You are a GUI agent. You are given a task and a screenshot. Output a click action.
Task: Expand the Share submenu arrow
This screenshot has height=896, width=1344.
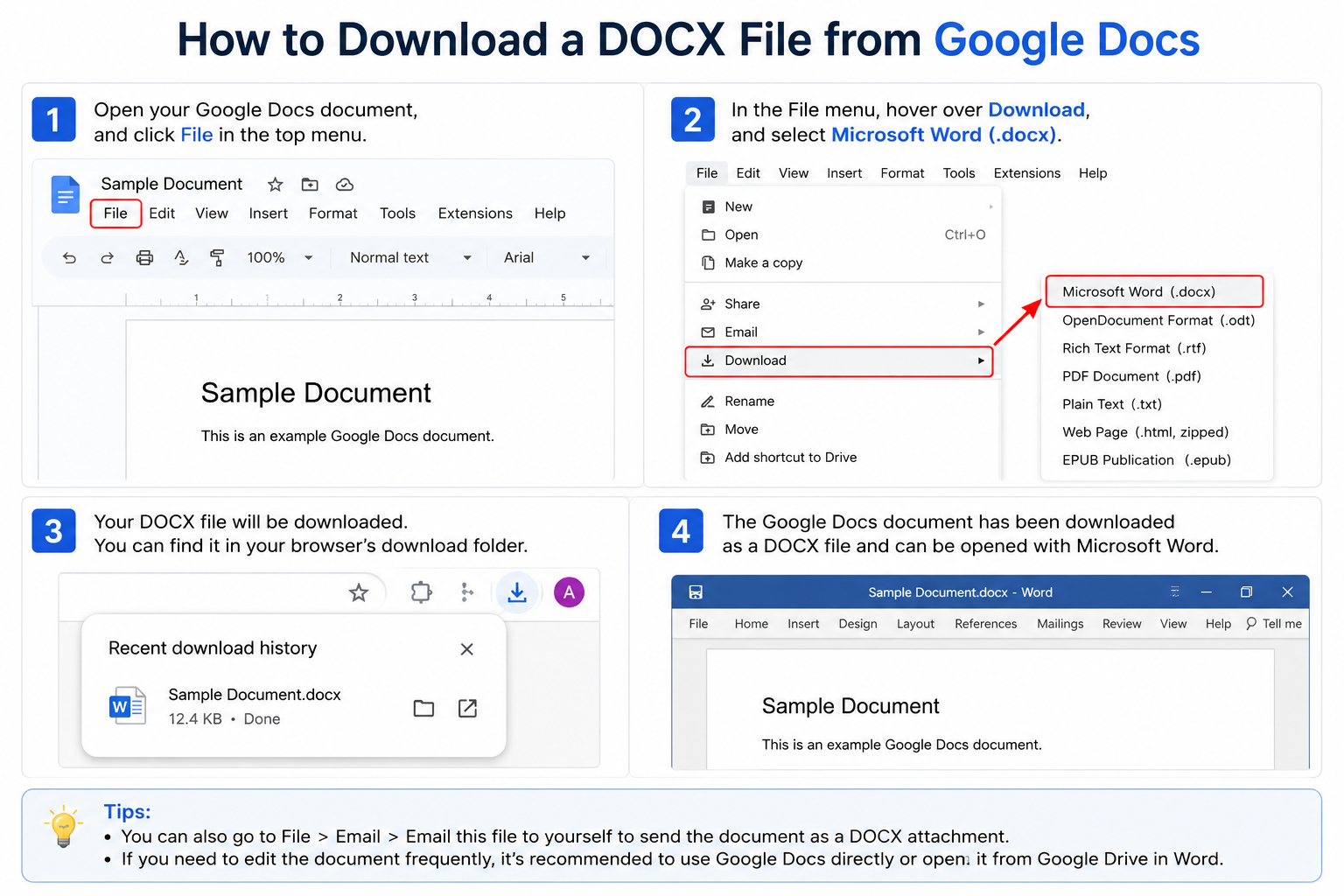coord(981,304)
